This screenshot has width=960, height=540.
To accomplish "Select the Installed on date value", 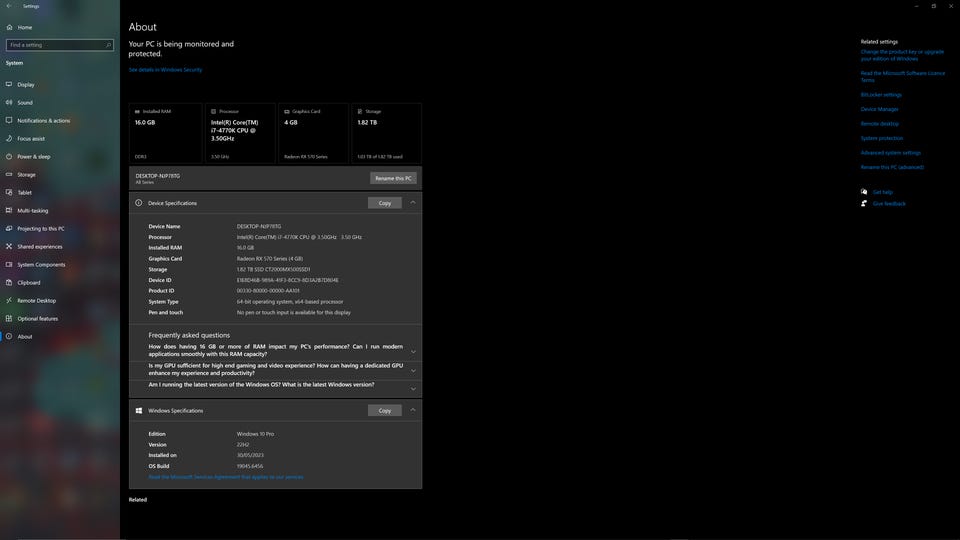I will click(x=250, y=456).
